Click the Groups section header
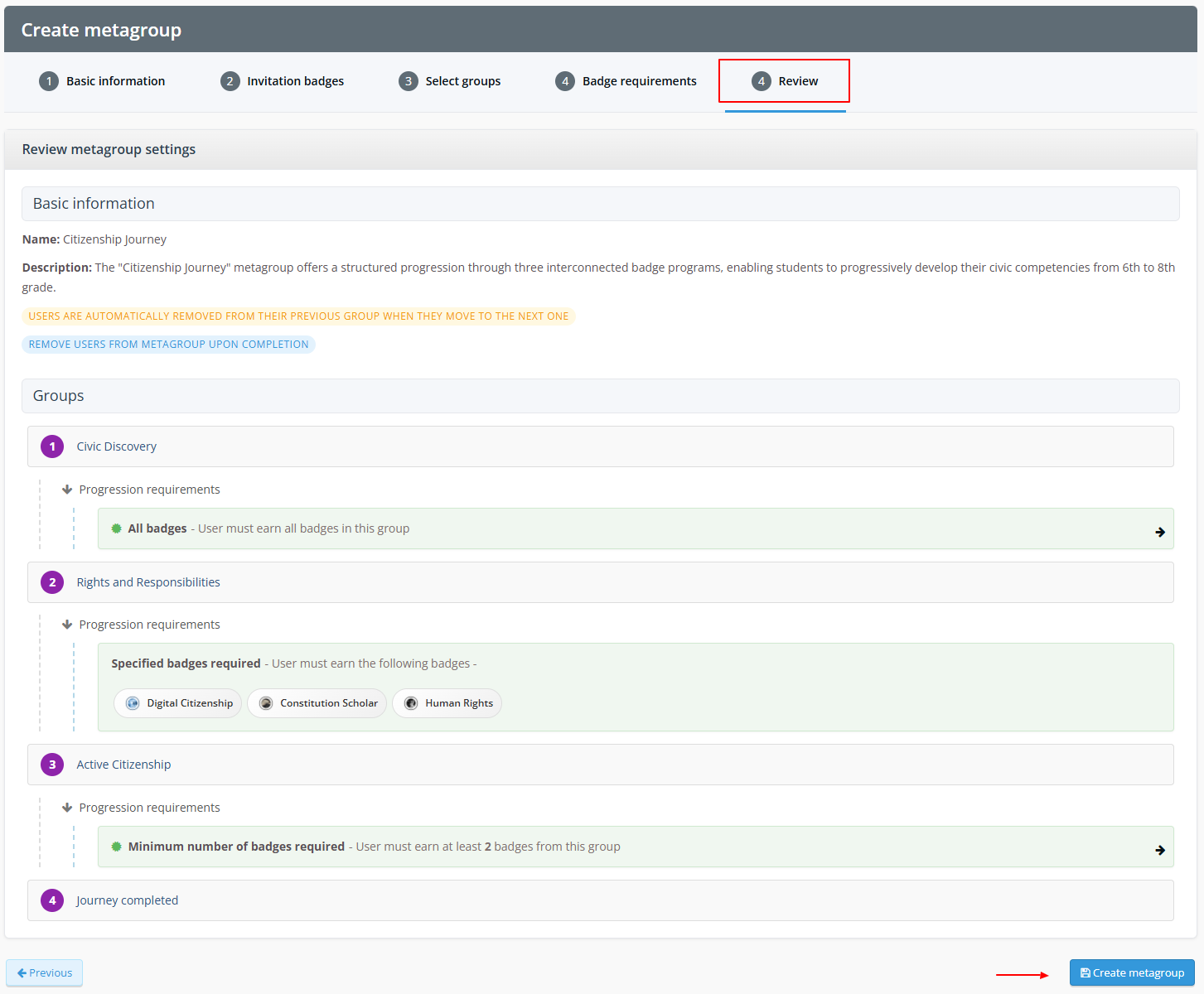1204x994 pixels. coord(601,396)
